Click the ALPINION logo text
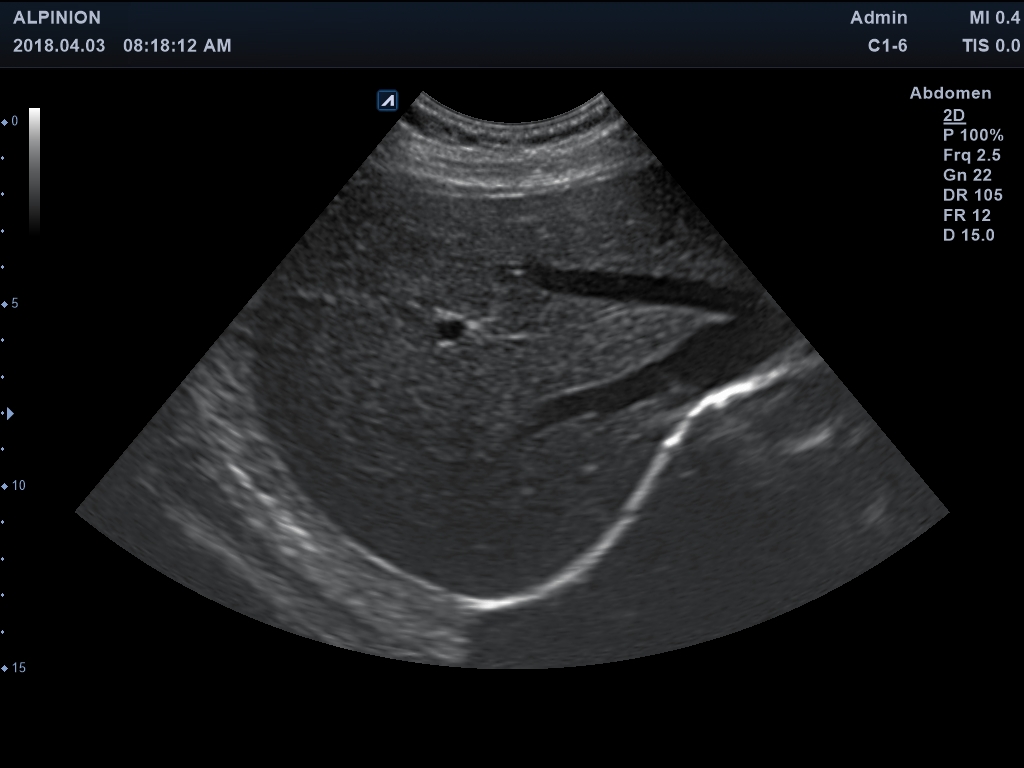The image size is (1024, 768). [57, 18]
